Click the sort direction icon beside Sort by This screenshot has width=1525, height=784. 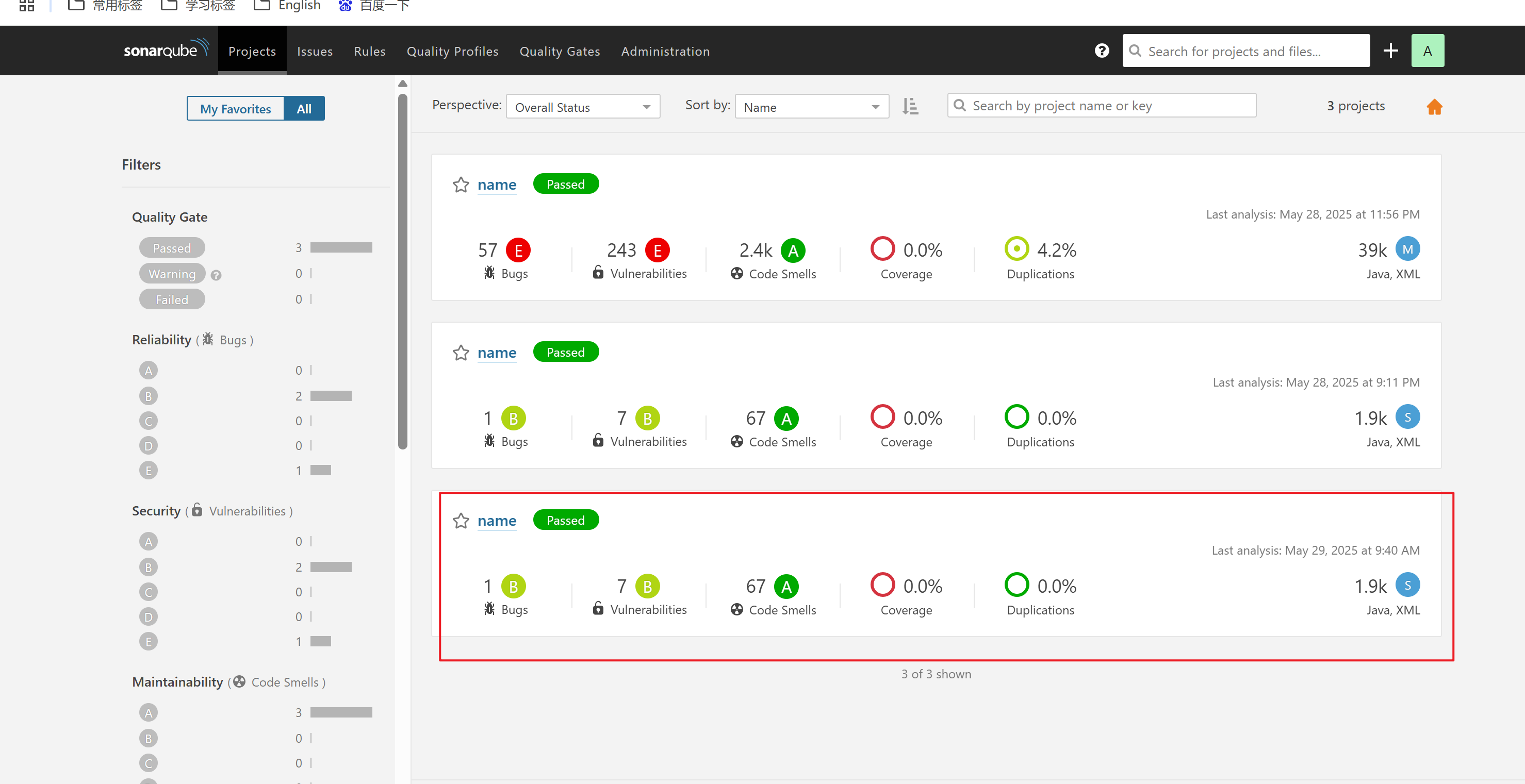(910, 107)
